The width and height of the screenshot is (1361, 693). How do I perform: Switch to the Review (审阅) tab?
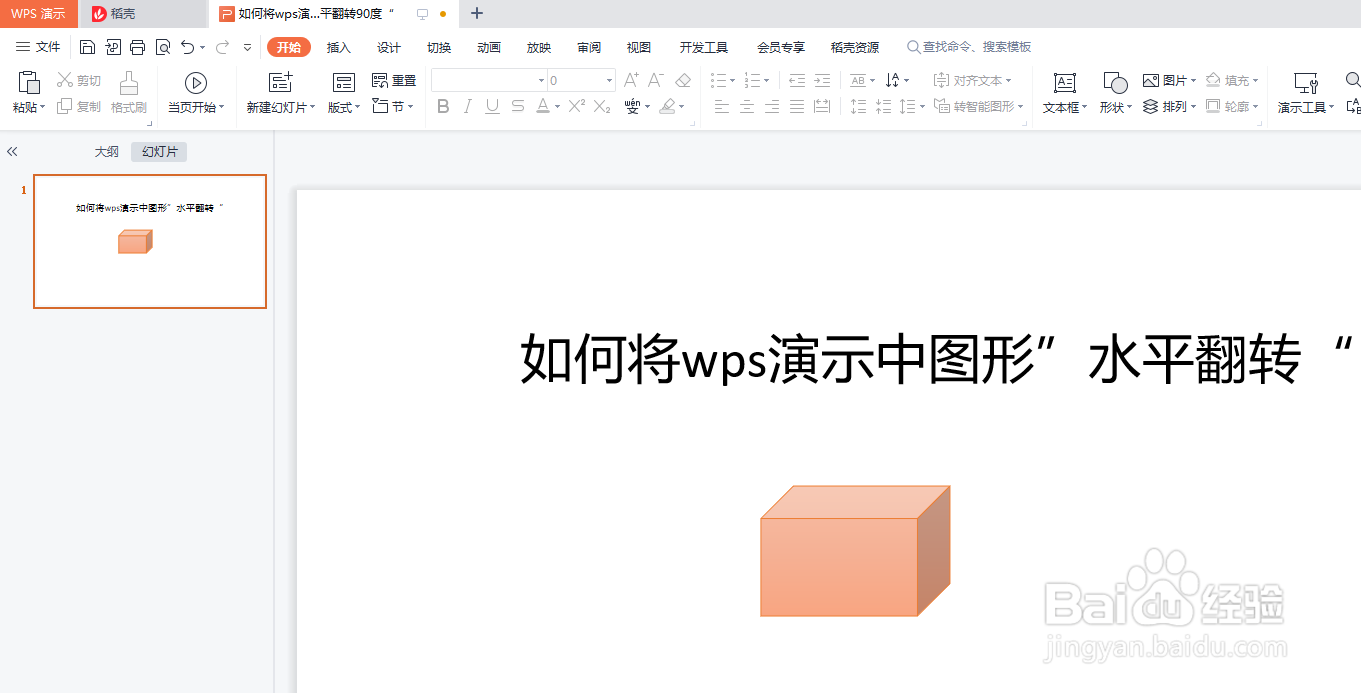(x=589, y=47)
